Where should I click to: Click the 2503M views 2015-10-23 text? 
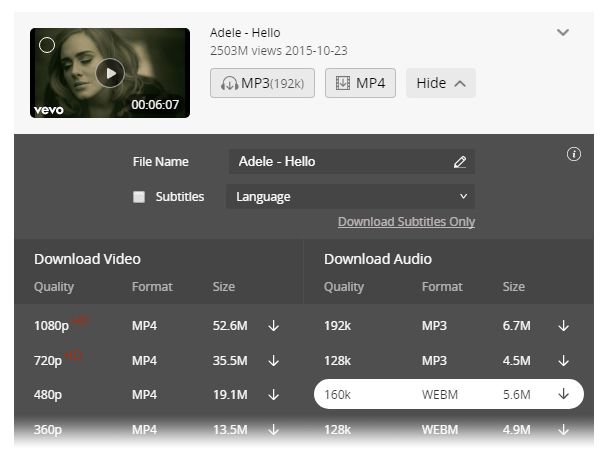point(279,51)
